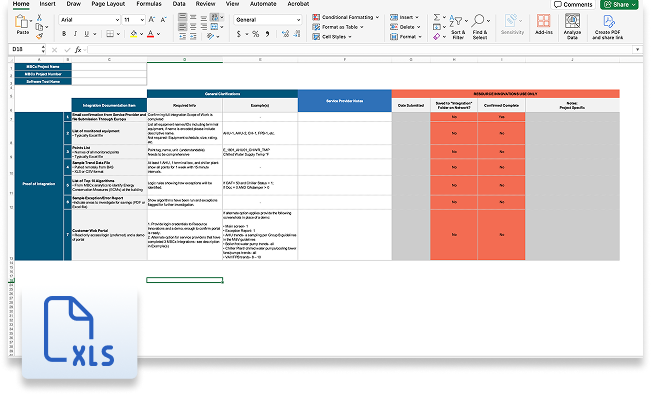Toggle Align Left

click(182, 27)
